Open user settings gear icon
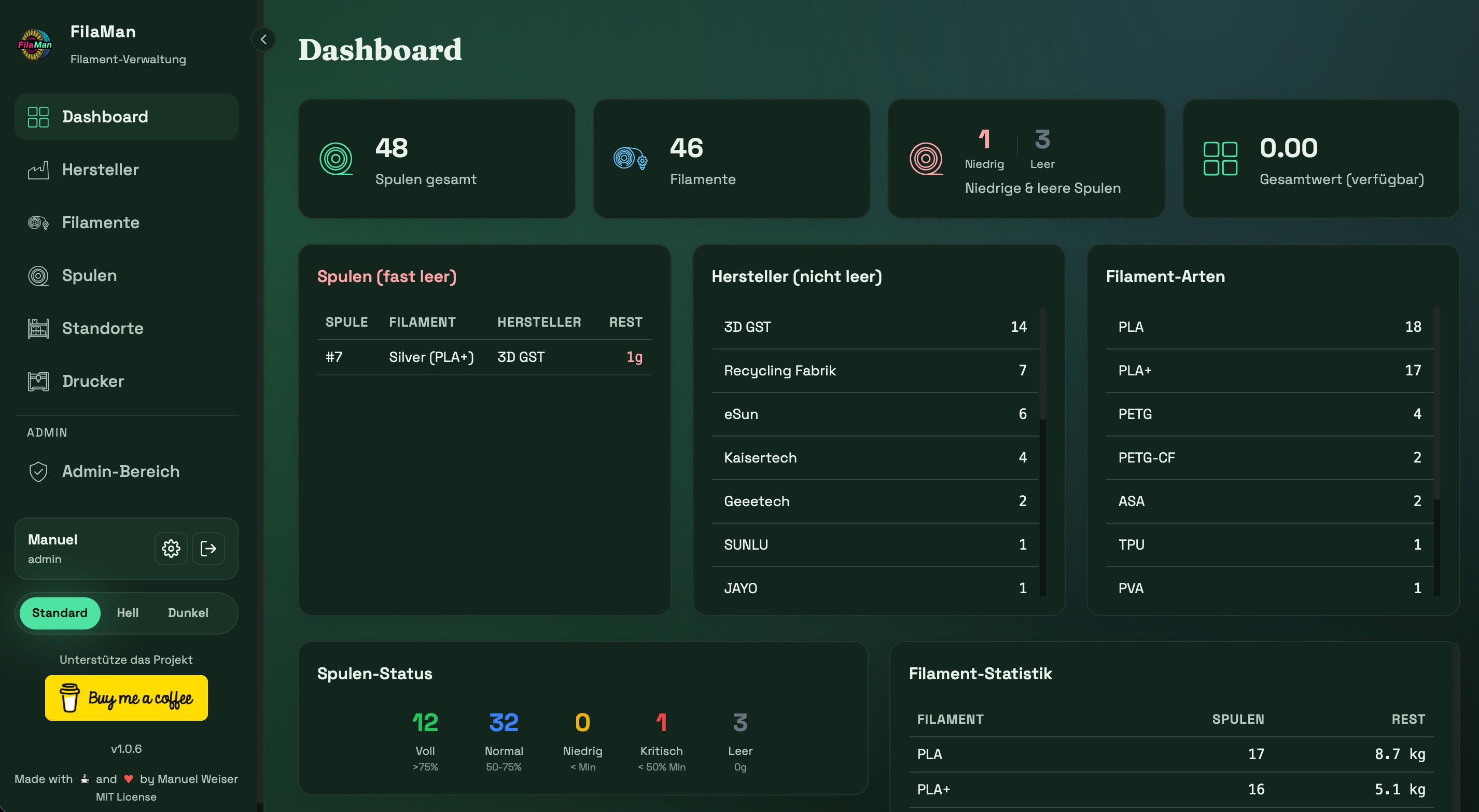Screen dimensions: 1479x812 pyautogui.click(x=171, y=549)
